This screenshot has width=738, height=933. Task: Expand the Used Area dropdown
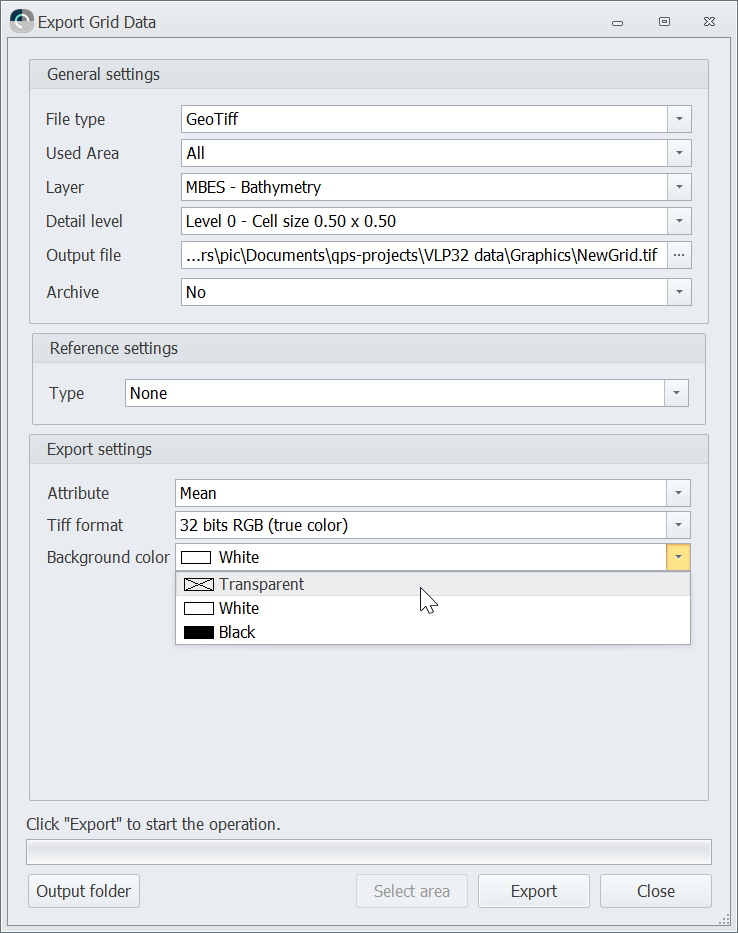[x=679, y=153]
